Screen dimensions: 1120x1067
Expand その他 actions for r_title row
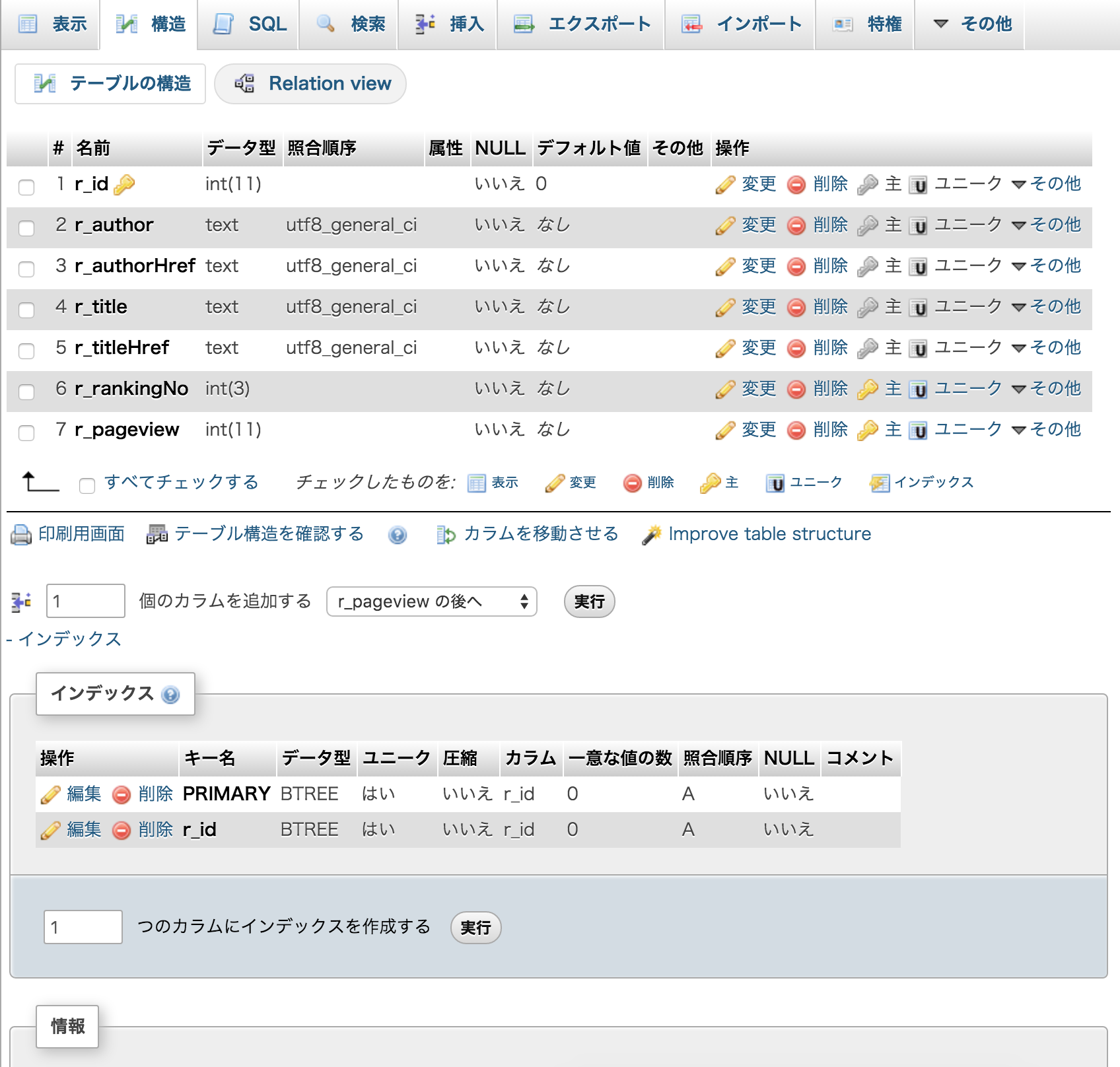(x=1047, y=306)
